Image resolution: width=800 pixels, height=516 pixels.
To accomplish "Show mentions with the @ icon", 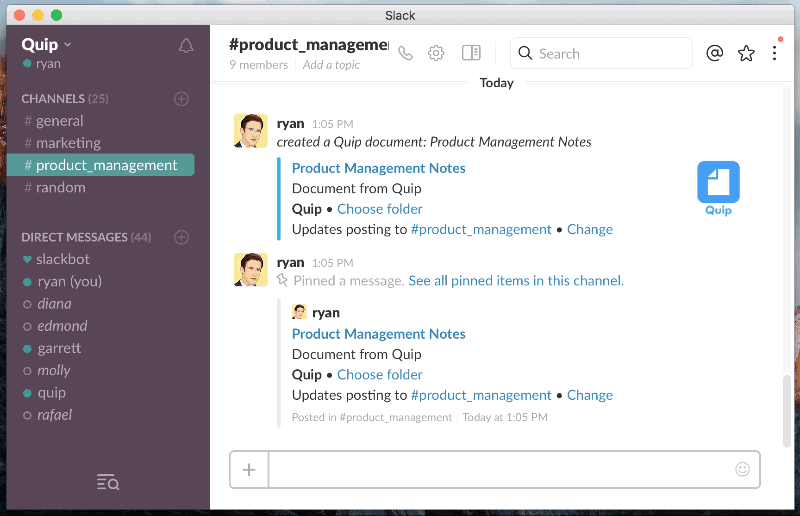I will pos(714,54).
